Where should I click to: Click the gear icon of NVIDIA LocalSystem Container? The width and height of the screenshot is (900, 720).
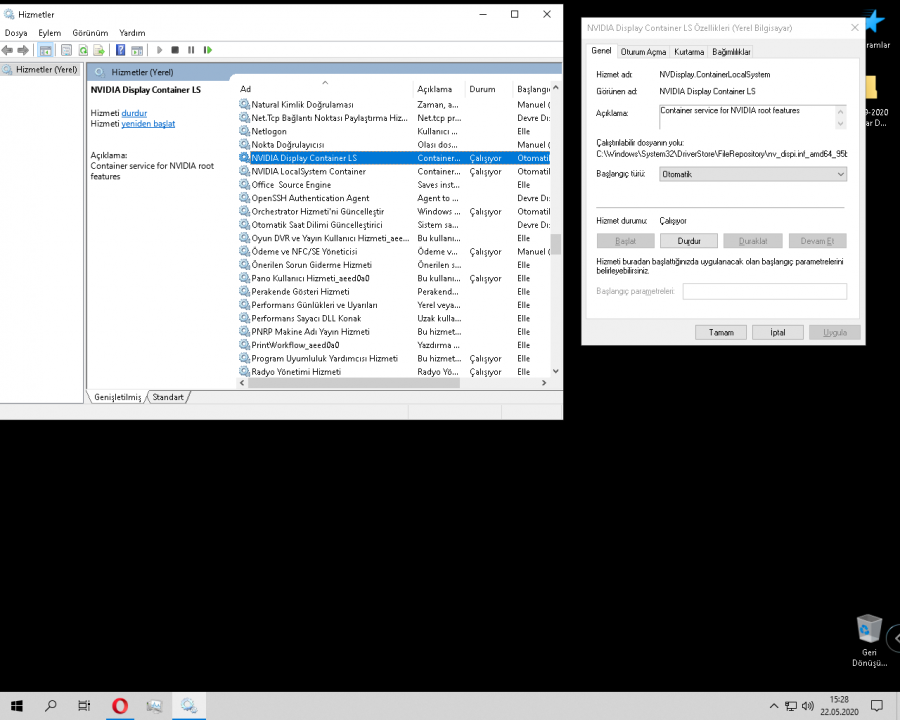pos(244,171)
